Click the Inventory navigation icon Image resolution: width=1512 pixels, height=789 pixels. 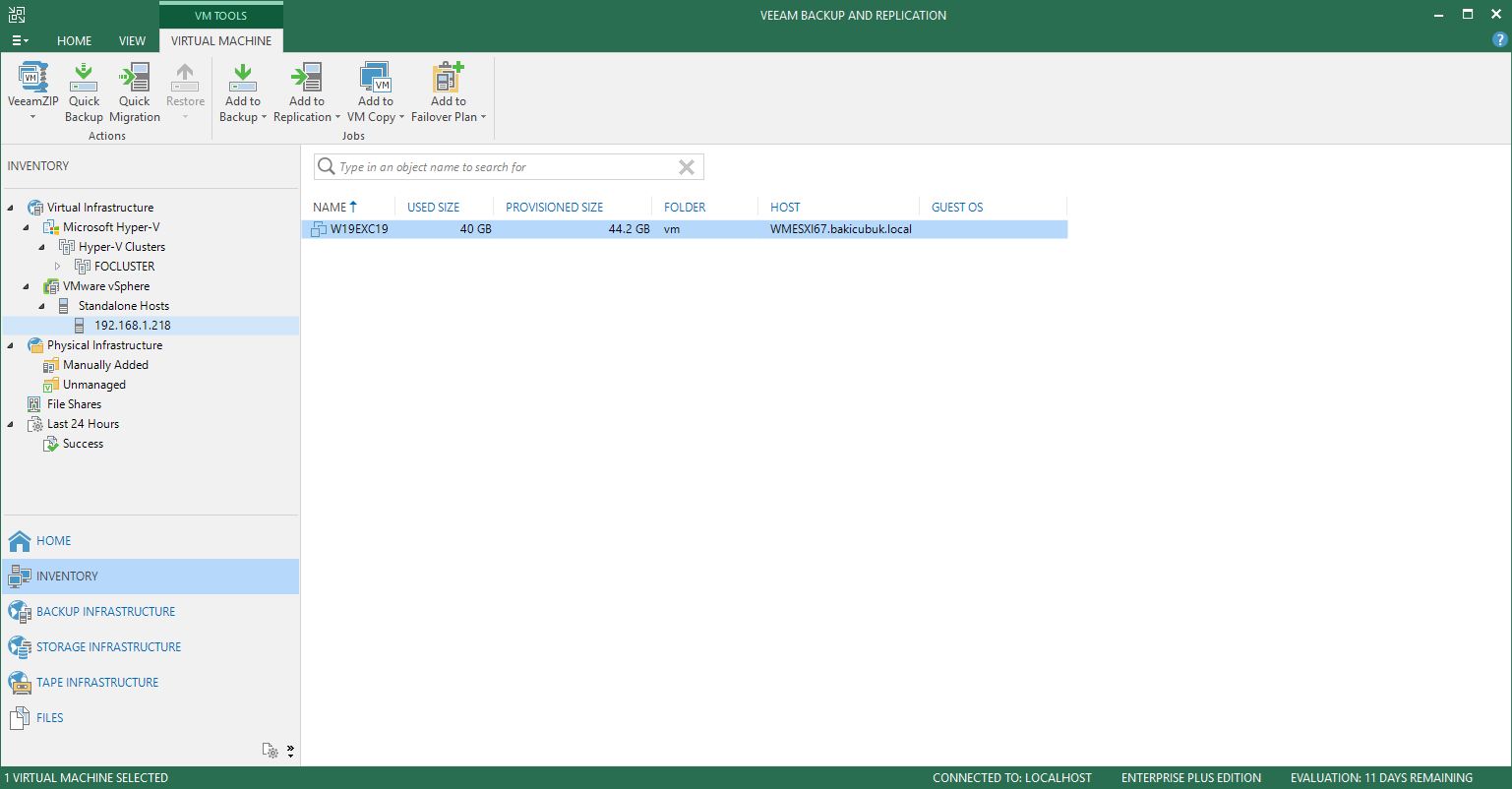point(20,577)
